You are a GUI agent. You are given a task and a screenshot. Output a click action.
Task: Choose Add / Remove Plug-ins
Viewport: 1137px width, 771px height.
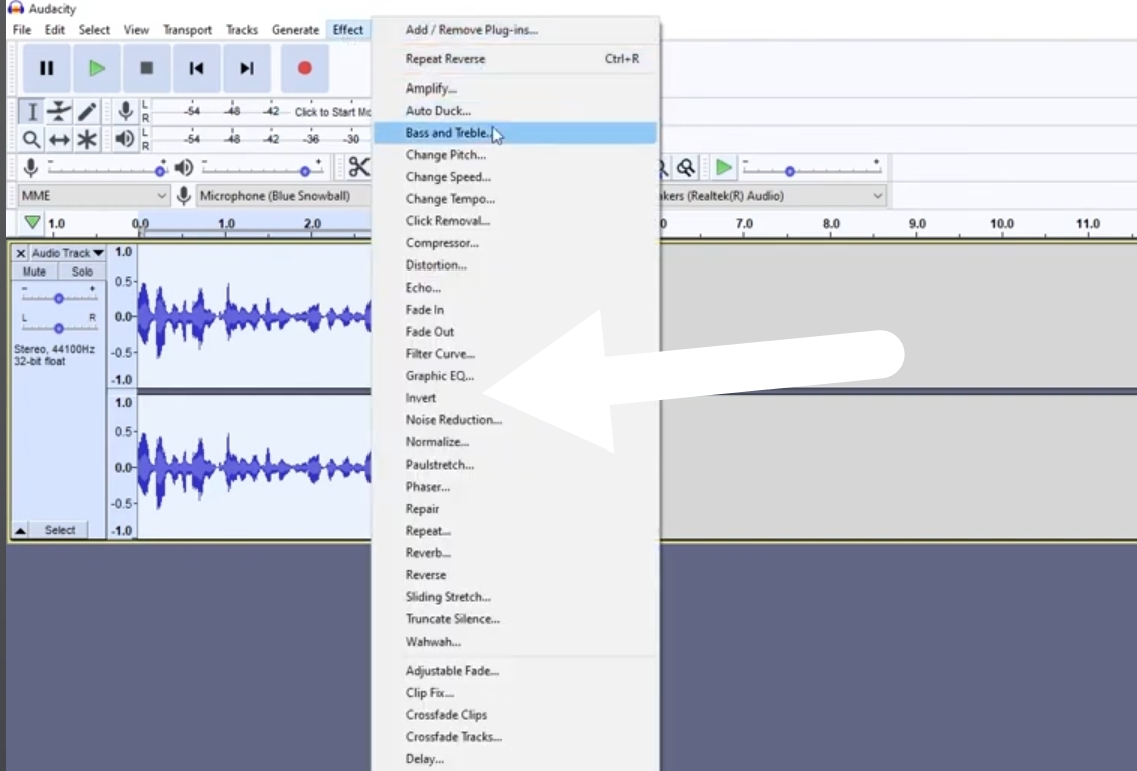click(516, 30)
